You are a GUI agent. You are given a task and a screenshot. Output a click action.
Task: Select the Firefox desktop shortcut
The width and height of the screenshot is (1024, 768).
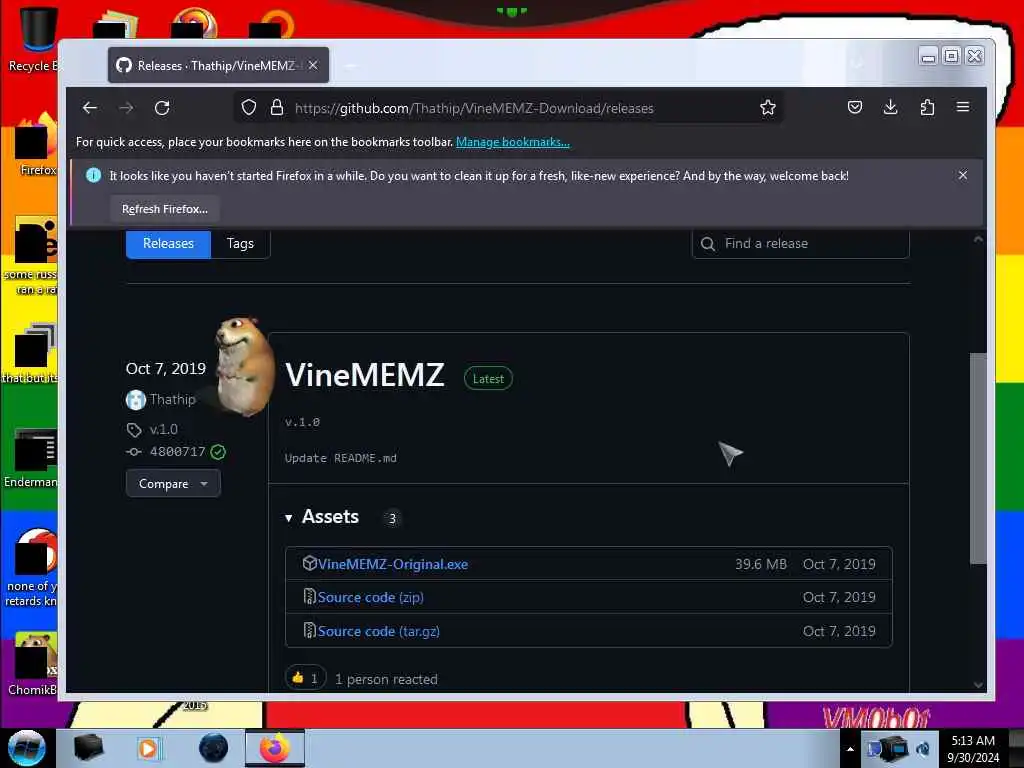pyautogui.click(x=34, y=145)
